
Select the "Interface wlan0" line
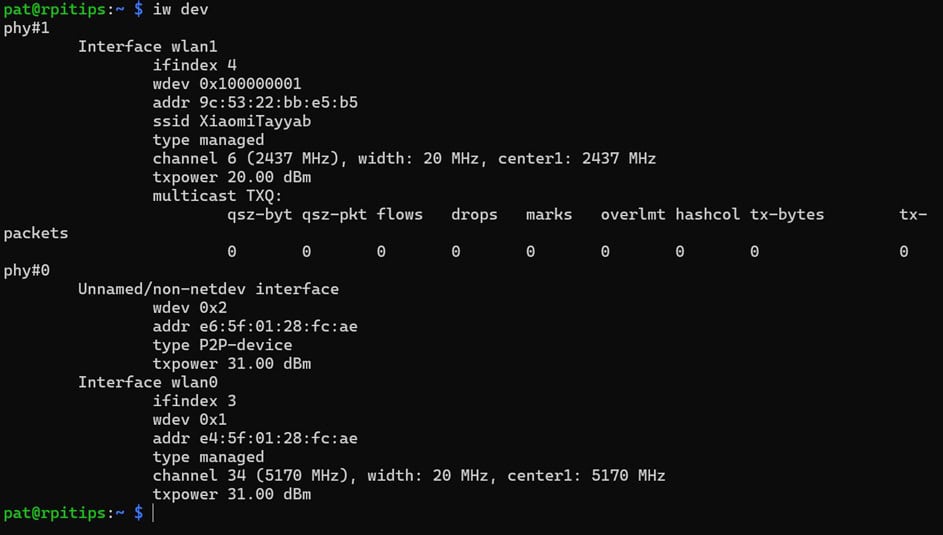point(148,382)
